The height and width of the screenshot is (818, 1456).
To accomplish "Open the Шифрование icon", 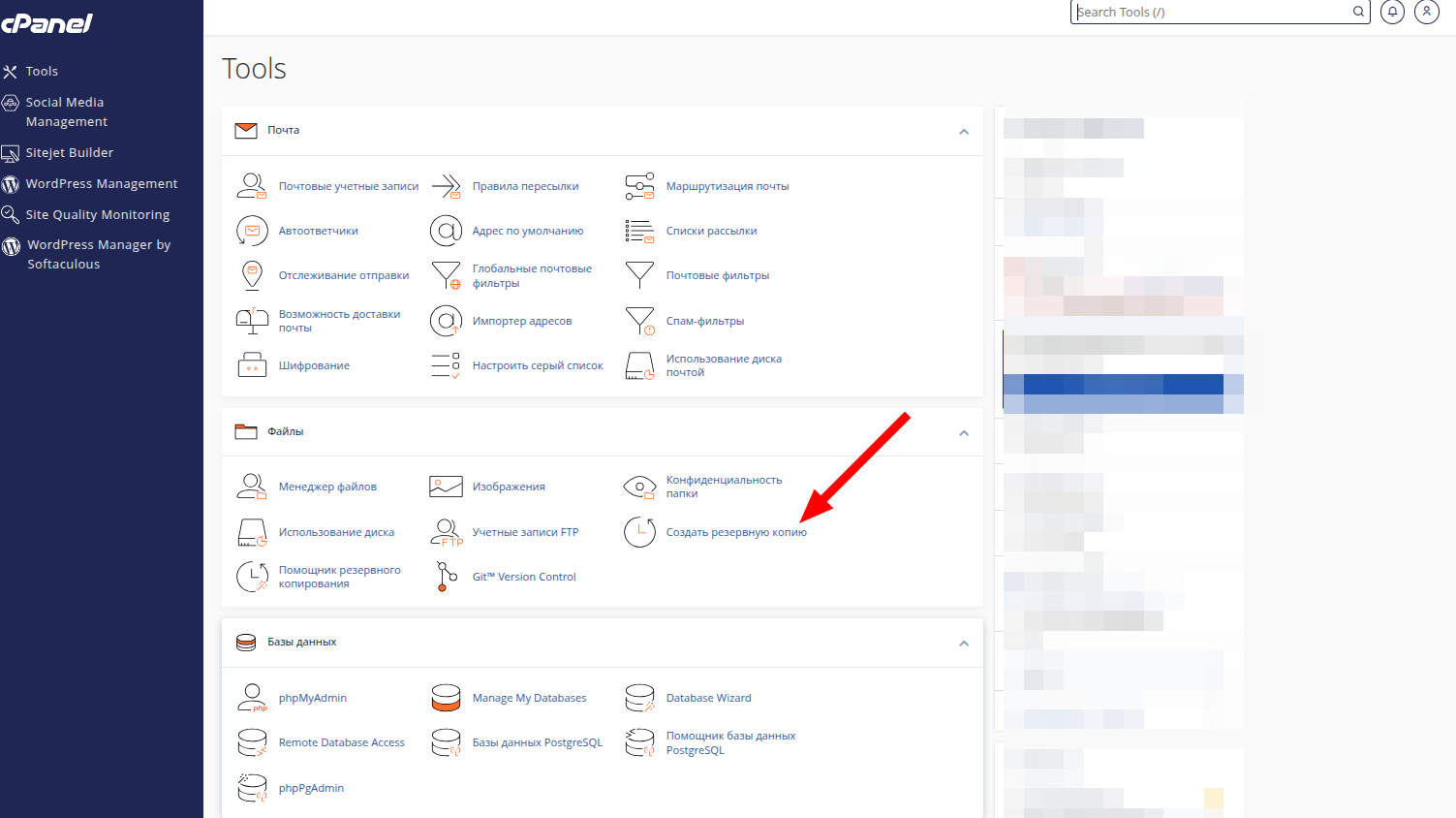I will pos(252,365).
